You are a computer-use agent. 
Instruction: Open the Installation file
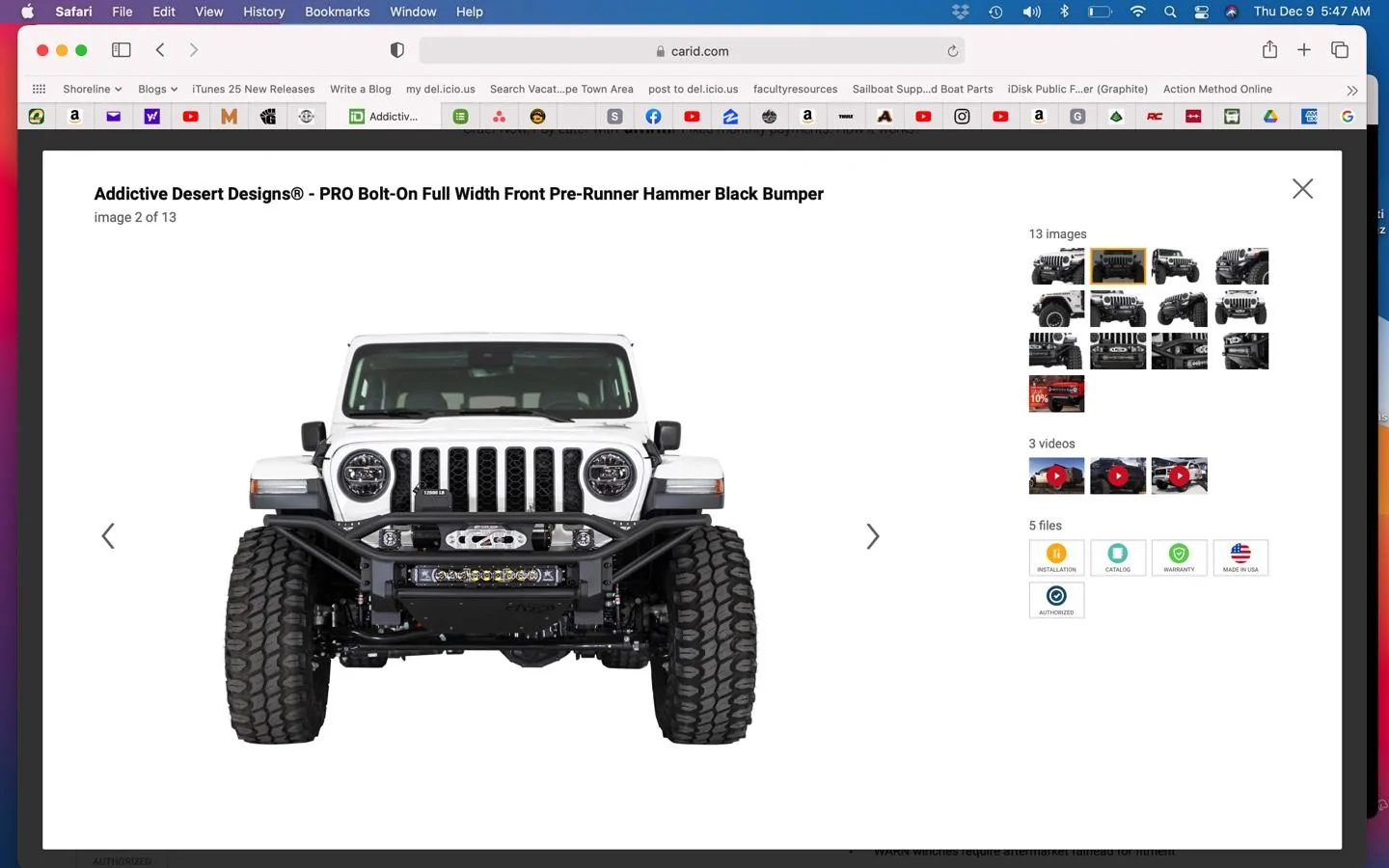click(1056, 557)
